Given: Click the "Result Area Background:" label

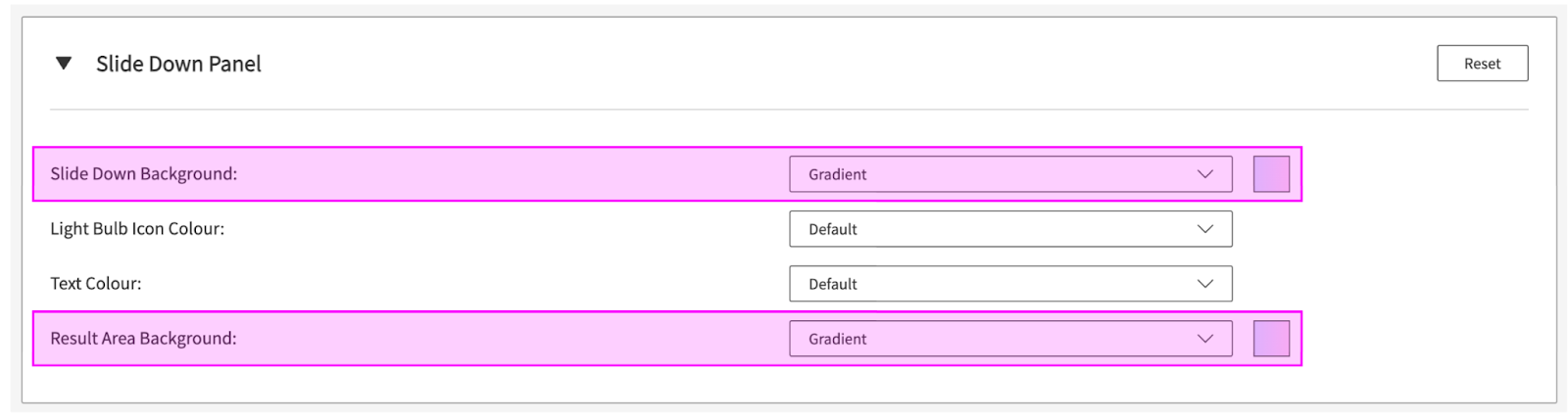Looking at the screenshot, I should (x=144, y=339).
